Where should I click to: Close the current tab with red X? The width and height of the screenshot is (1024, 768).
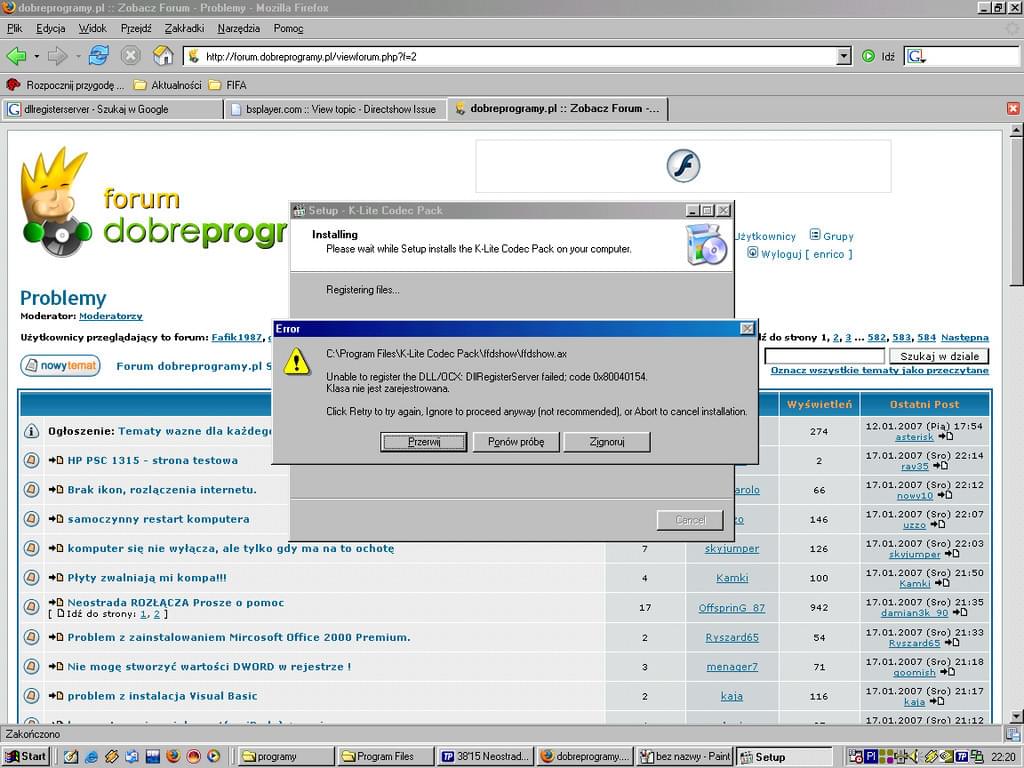1013,108
